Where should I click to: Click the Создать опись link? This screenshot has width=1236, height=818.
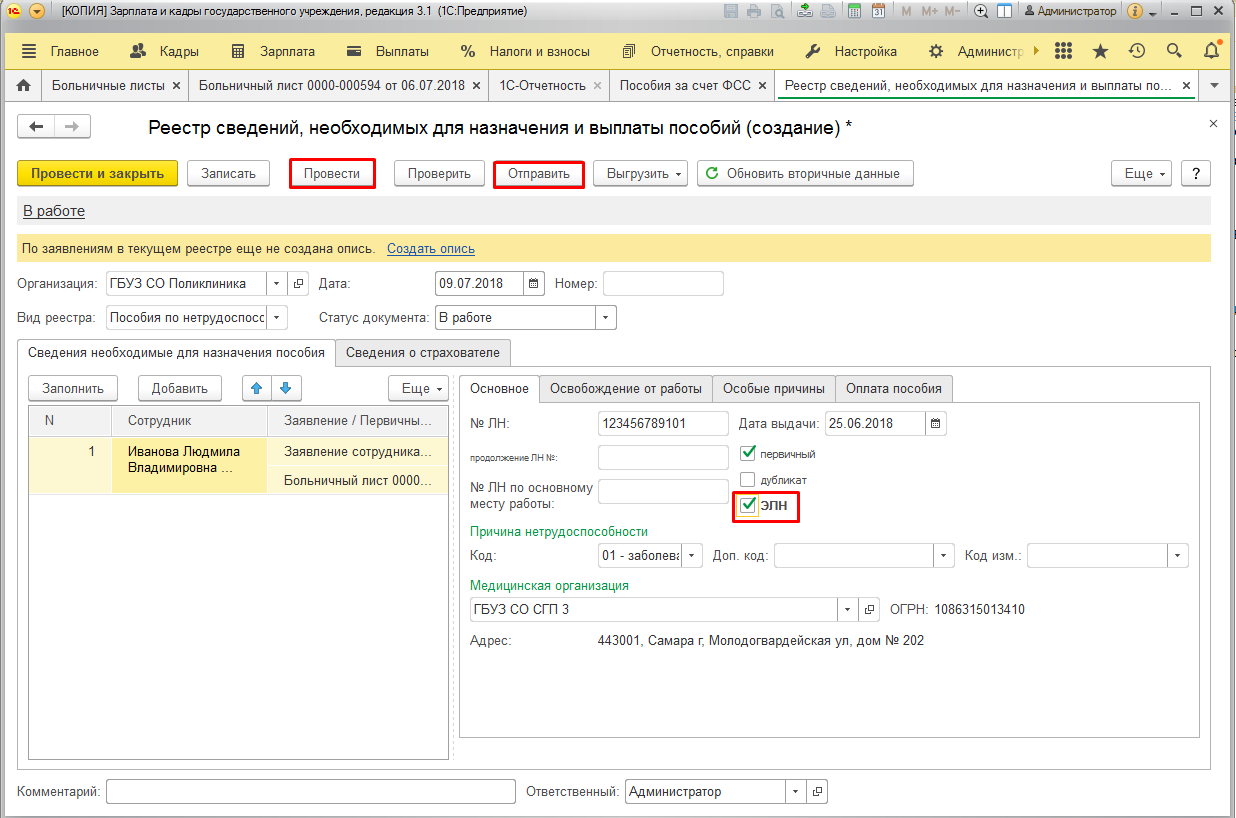pos(431,249)
